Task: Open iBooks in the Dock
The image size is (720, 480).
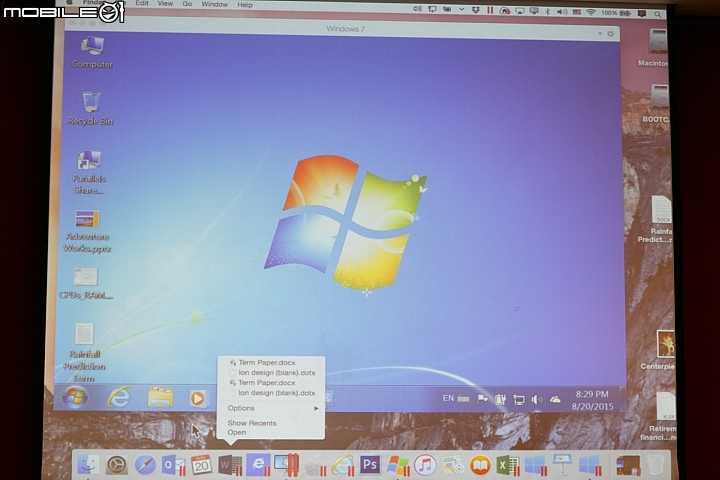Action: [480, 465]
